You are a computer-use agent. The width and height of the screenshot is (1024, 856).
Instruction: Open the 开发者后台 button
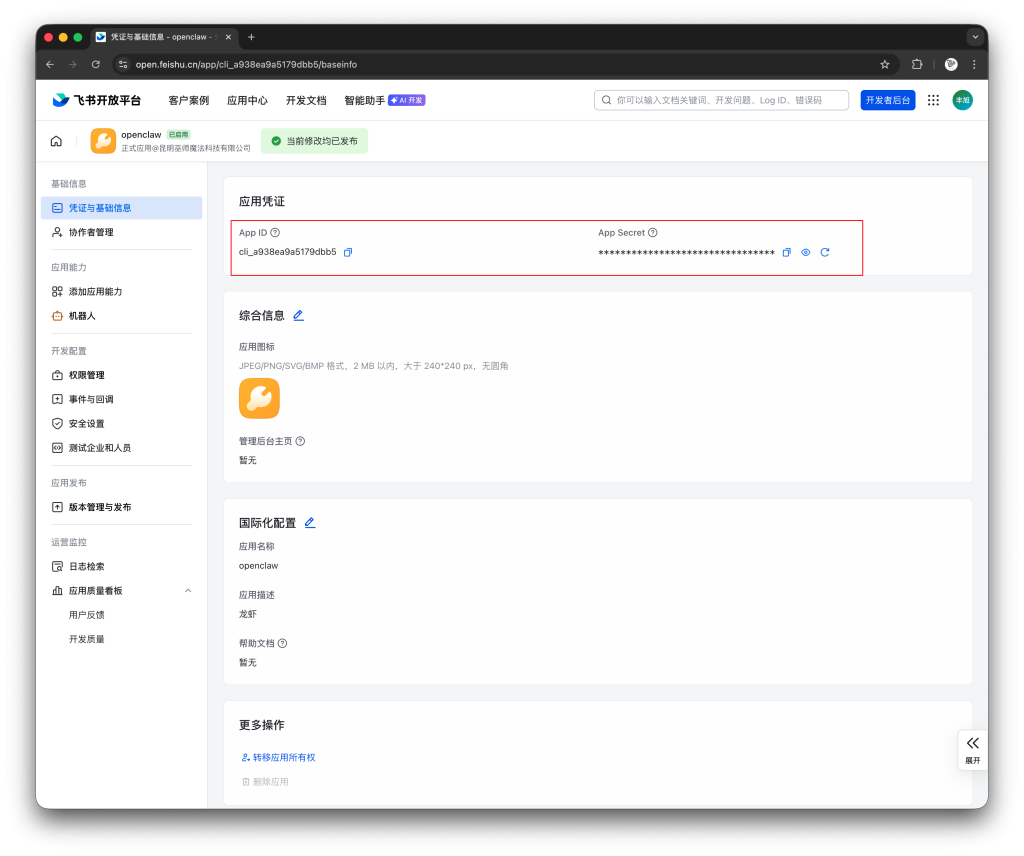pyautogui.click(x=887, y=100)
